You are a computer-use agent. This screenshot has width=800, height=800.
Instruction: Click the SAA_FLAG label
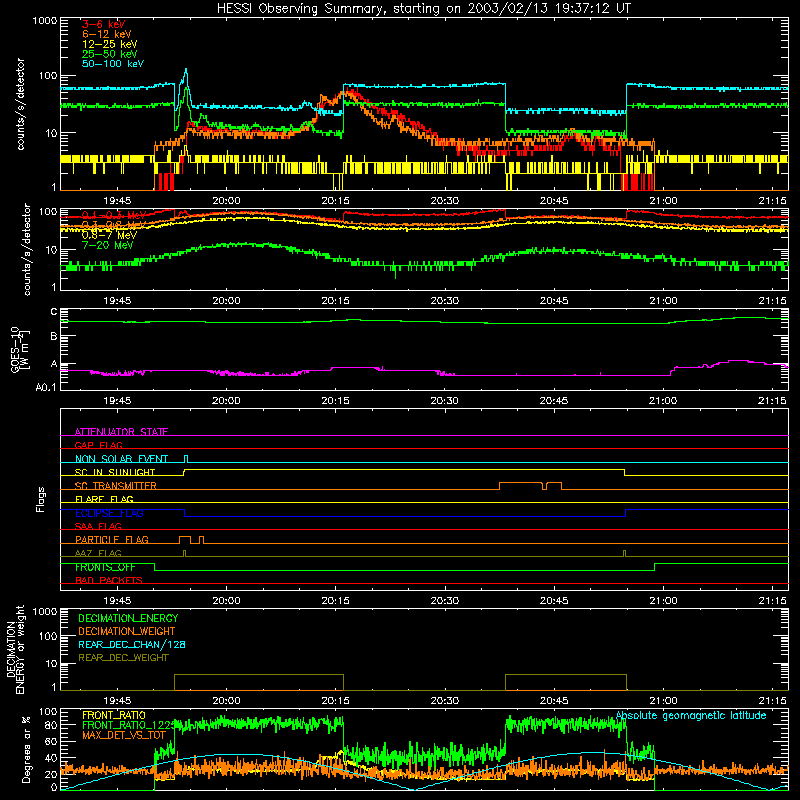click(98, 526)
